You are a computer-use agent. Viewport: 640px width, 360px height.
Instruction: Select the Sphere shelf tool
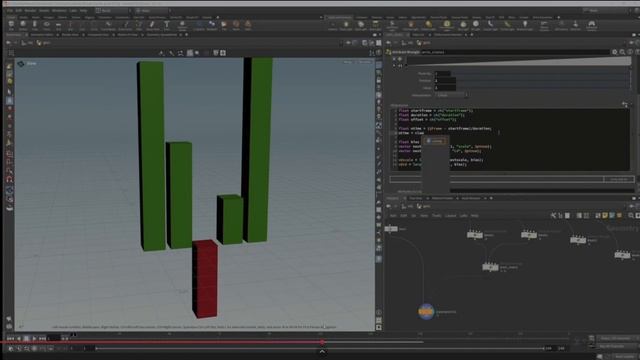pos(23,25)
